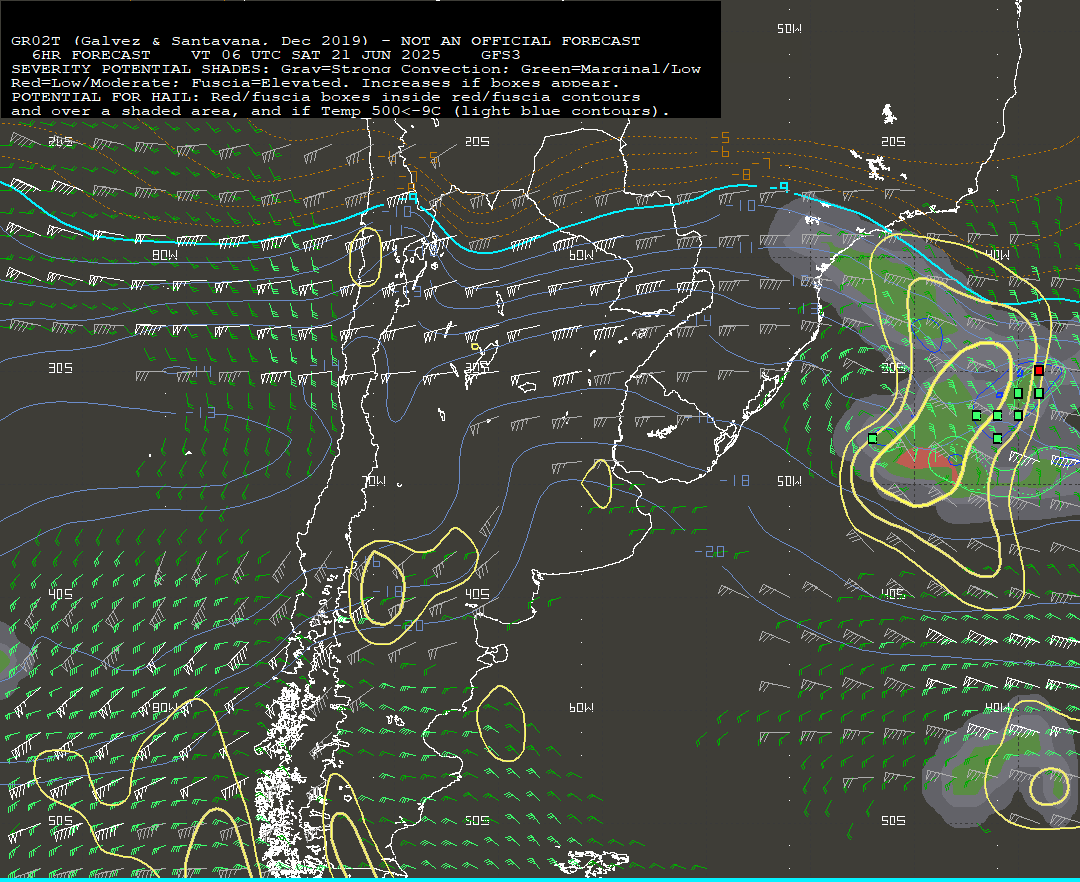Select the "Green=Marginal/Low" legend entry

610,69
